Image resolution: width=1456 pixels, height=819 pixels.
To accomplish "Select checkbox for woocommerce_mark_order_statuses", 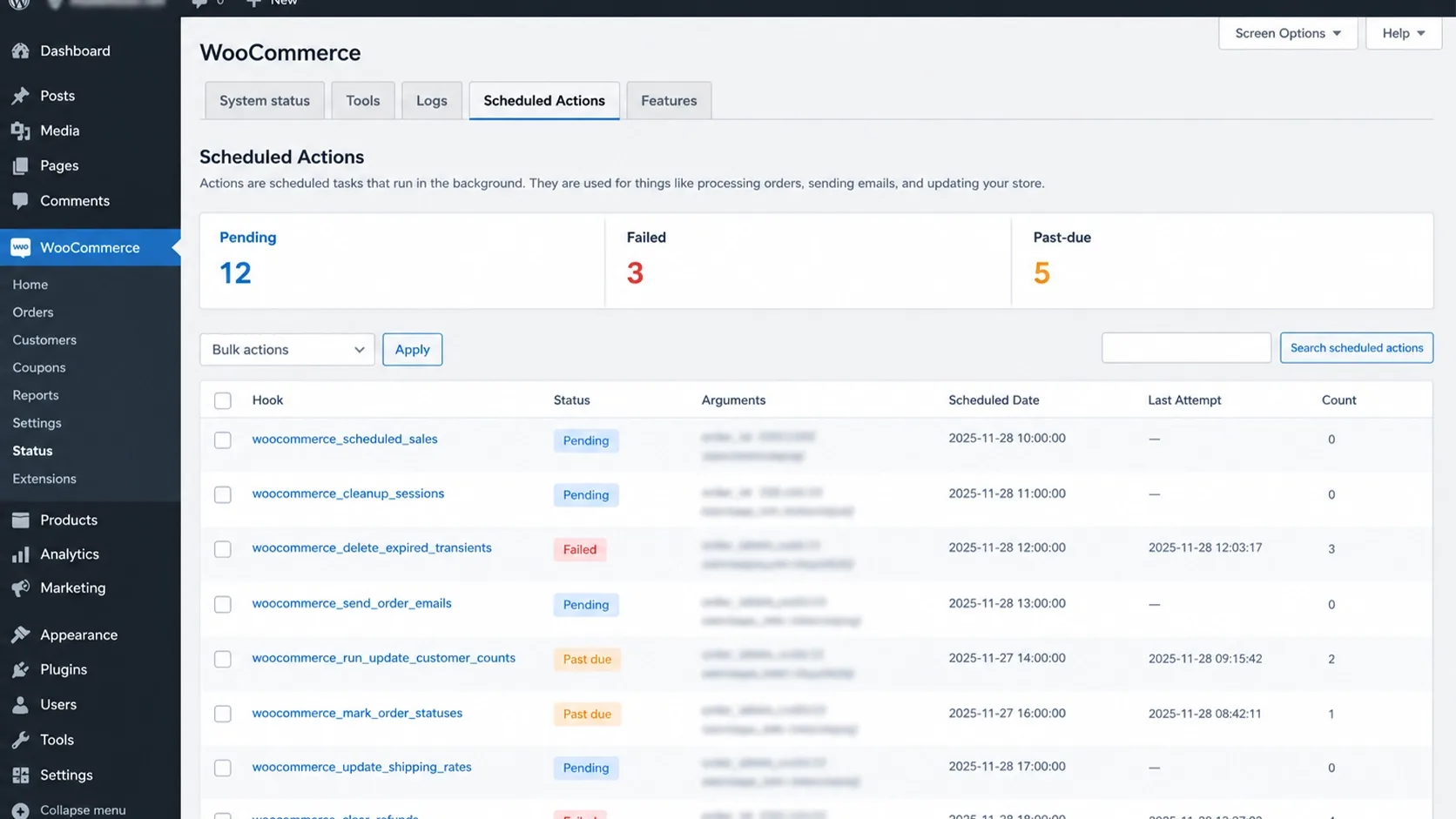I will pyautogui.click(x=223, y=714).
